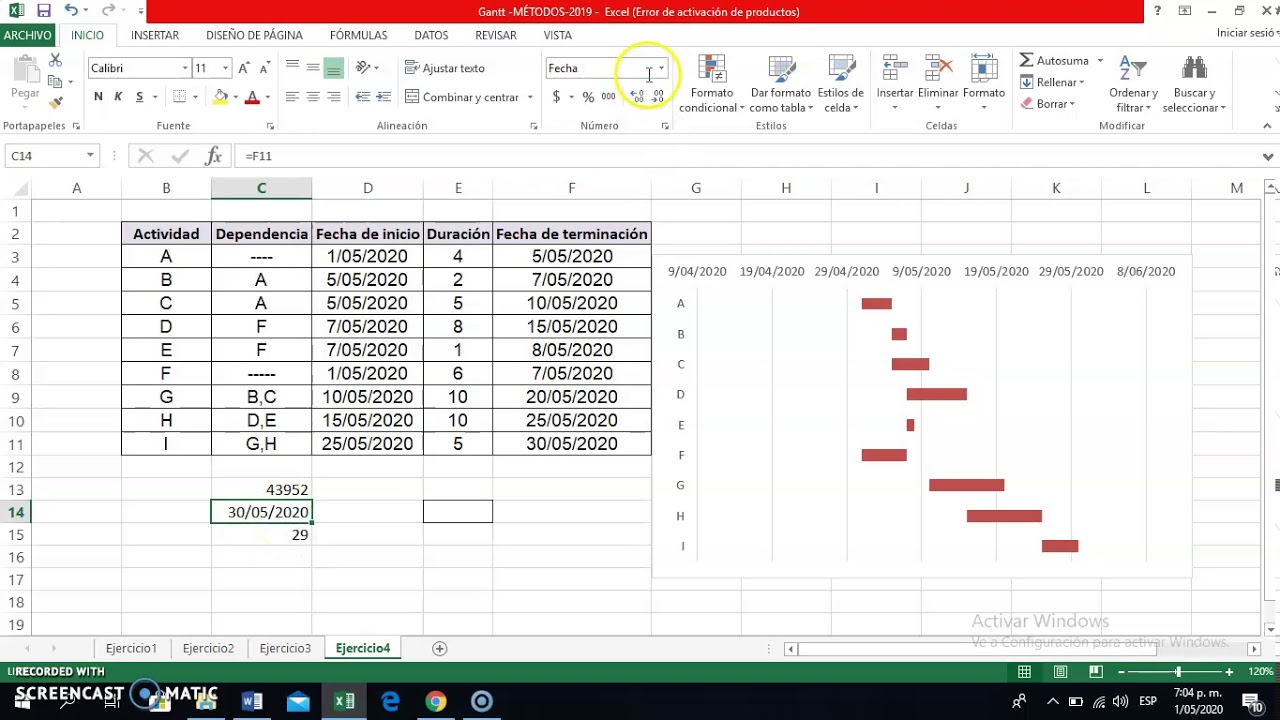Open Dar formato como tabla

coord(780,84)
